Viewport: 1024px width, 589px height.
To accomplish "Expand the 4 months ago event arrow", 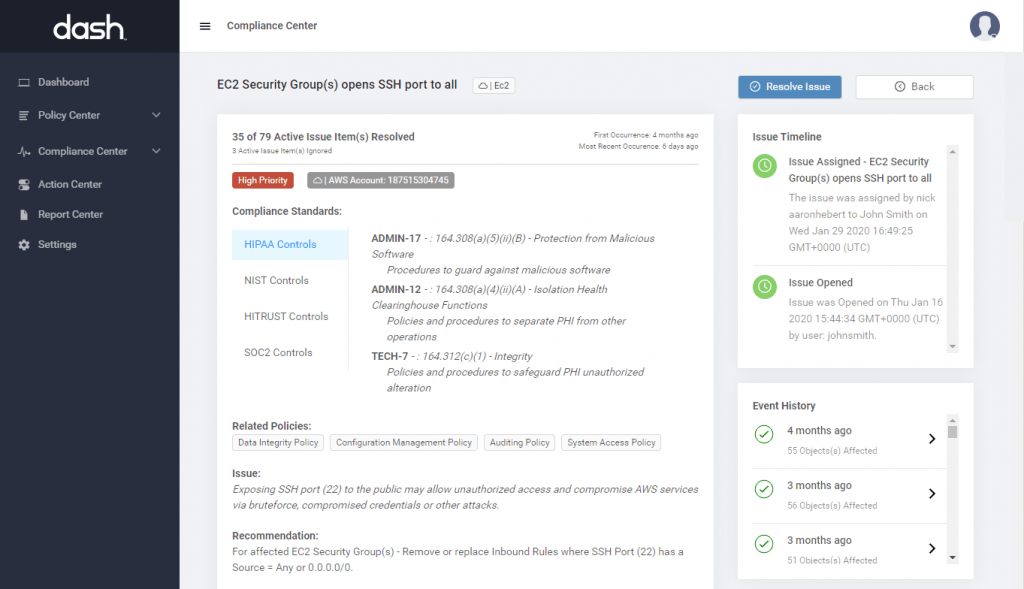I will (932, 439).
